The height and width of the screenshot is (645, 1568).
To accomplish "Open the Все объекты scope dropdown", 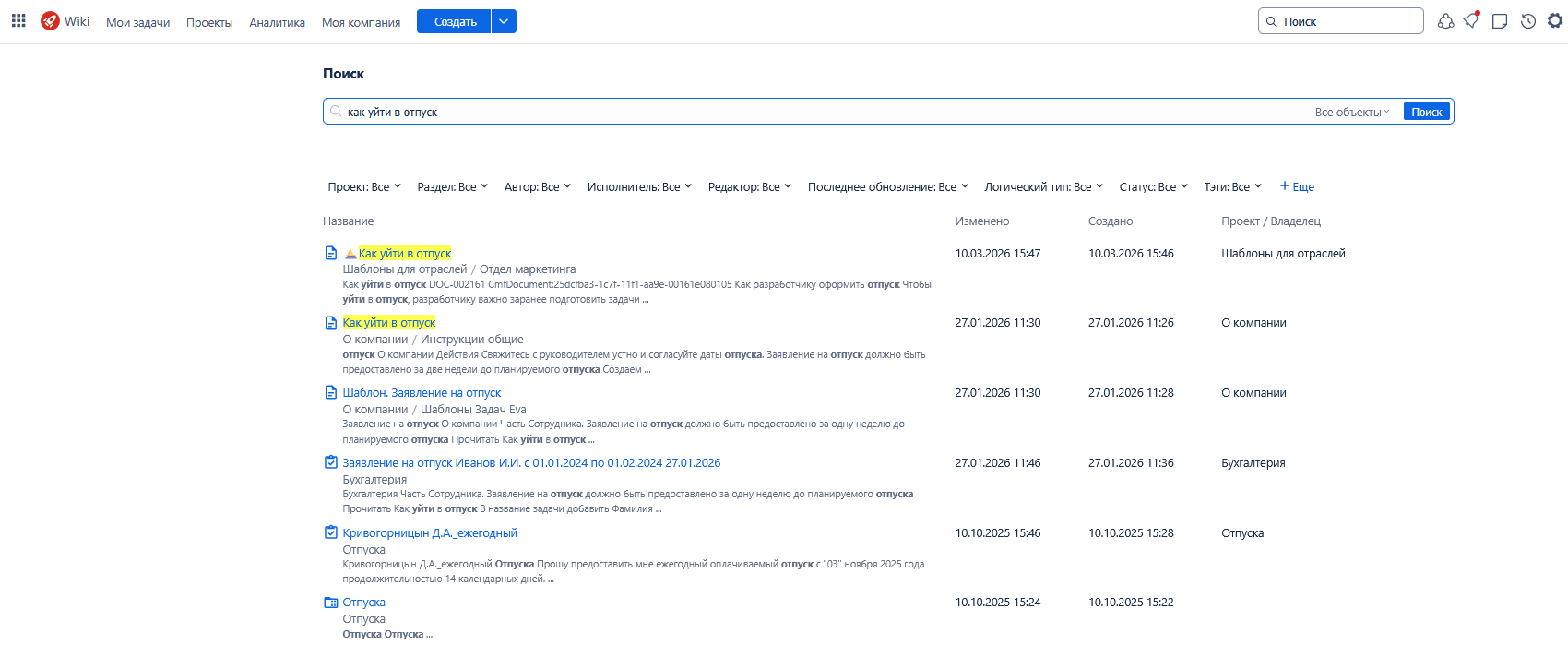I will [x=1351, y=112].
